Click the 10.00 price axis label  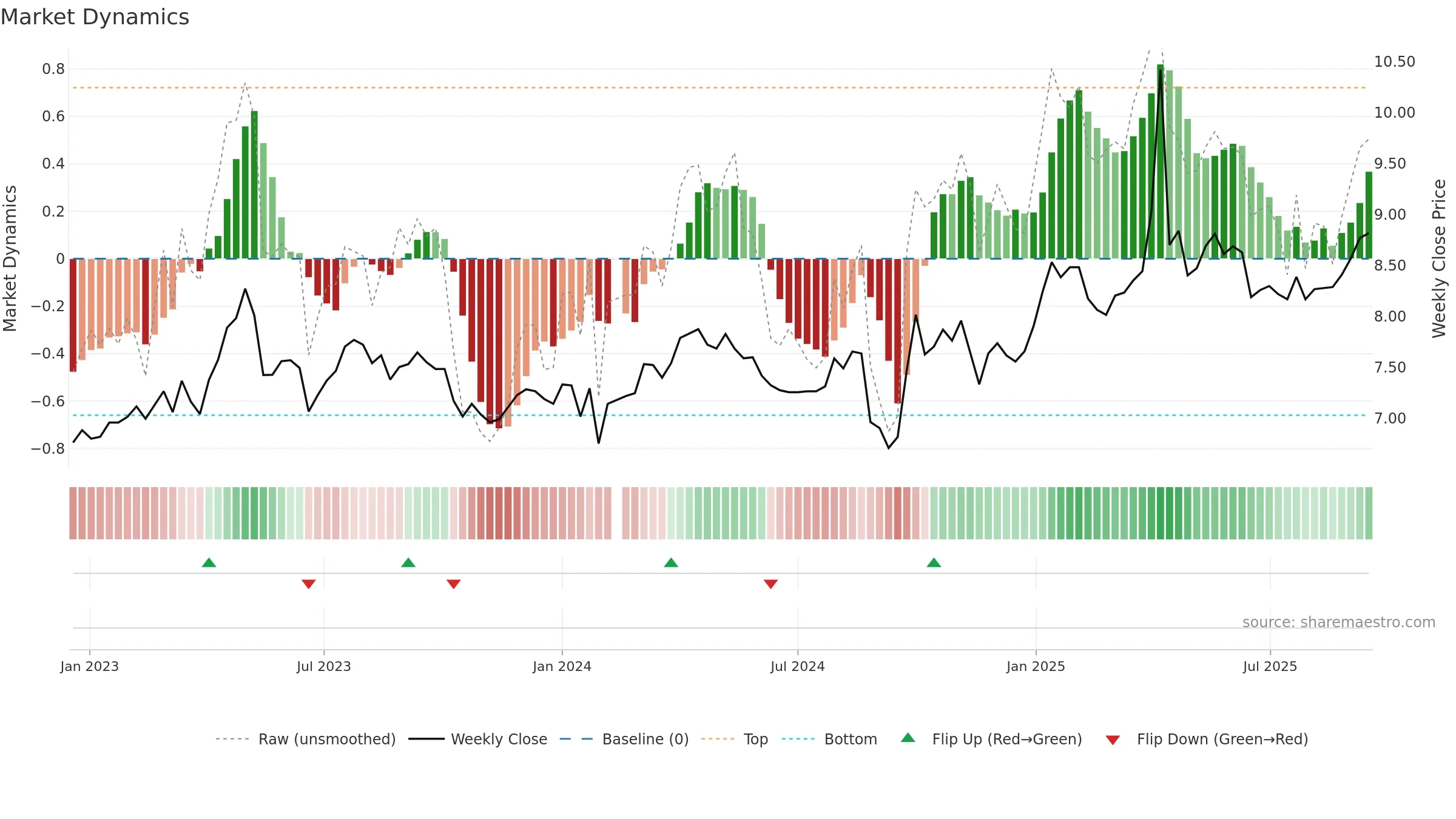pos(1395,113)
